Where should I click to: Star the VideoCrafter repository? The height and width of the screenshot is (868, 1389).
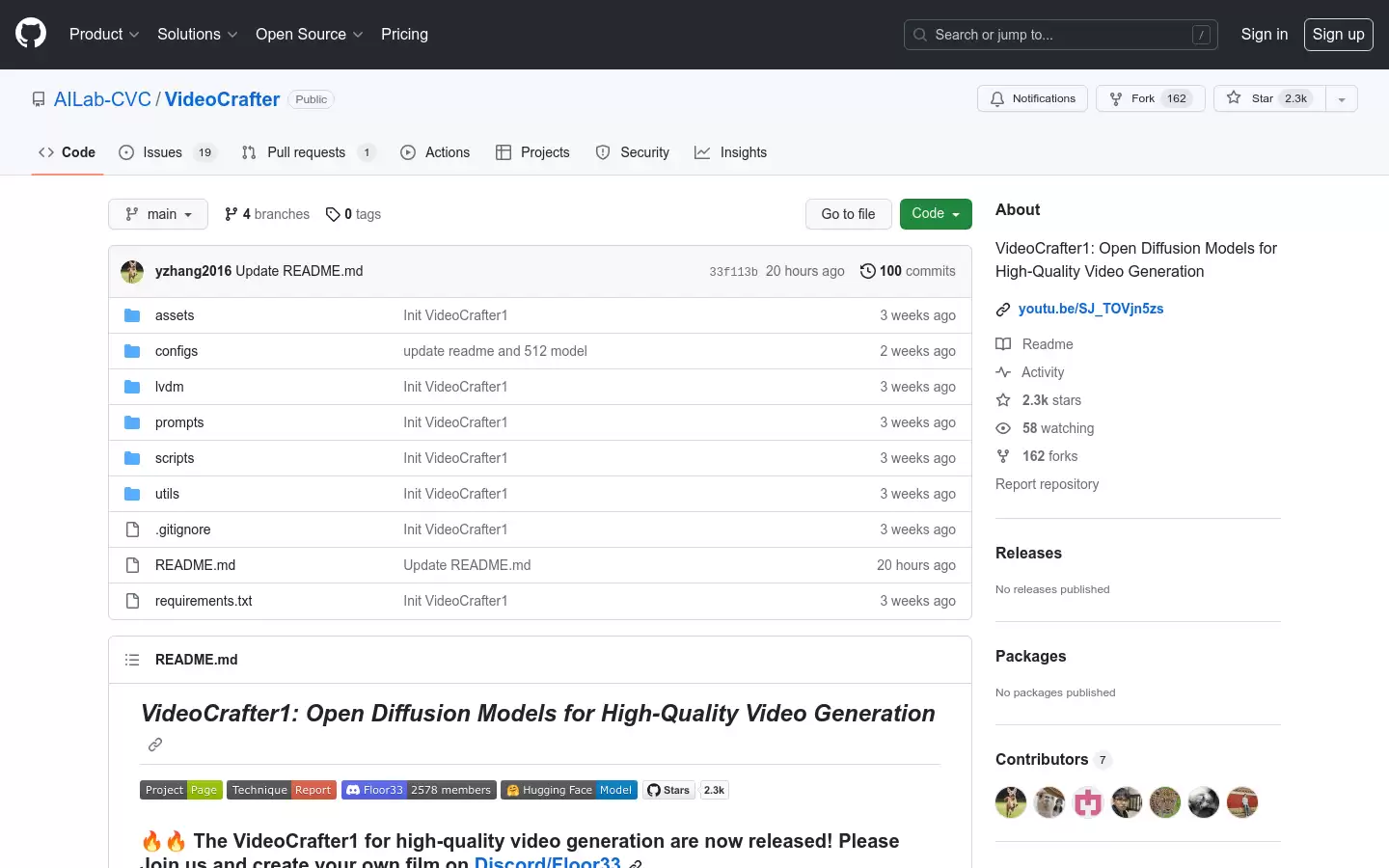(x=1269, y=98)
